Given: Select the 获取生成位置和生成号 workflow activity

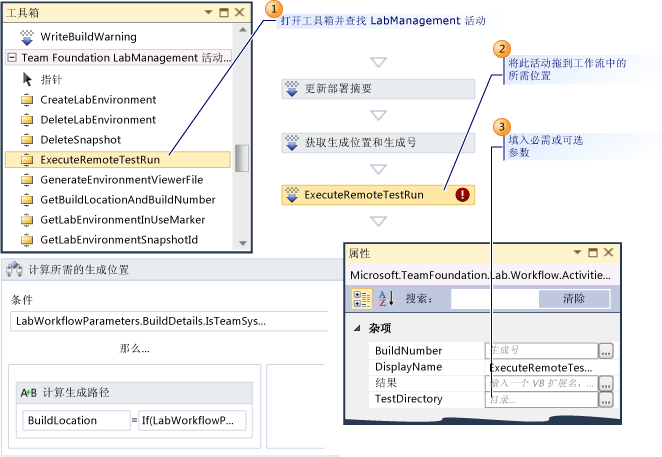Looking at the screenshot, I should click(378, 142).
